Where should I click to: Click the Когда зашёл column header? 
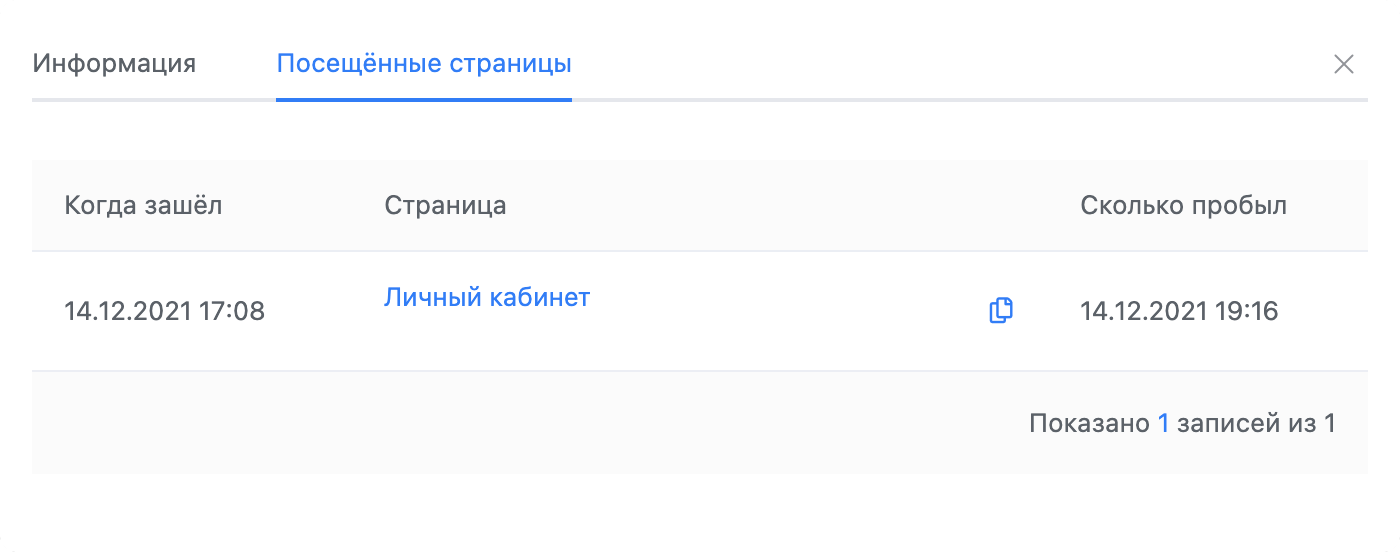pyautogui.click(x=143, y=206)
